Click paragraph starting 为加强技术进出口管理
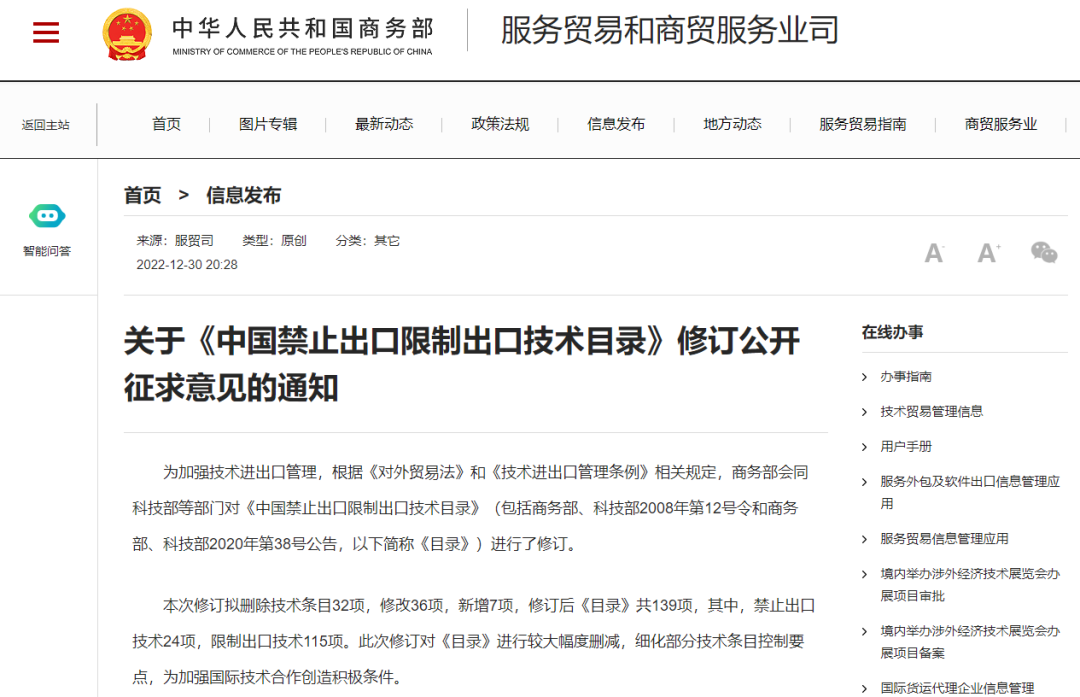Screen dimensions: 1080x697 [x=470, y=508]
